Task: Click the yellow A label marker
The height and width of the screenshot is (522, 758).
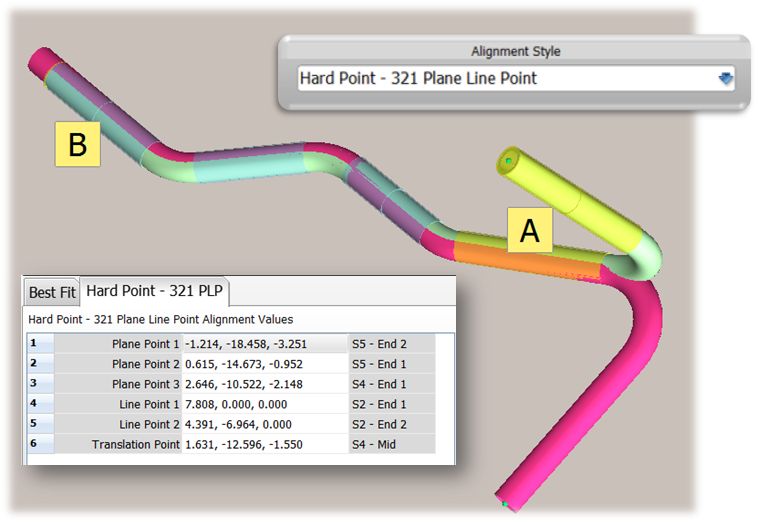Action: coord(530,231)
